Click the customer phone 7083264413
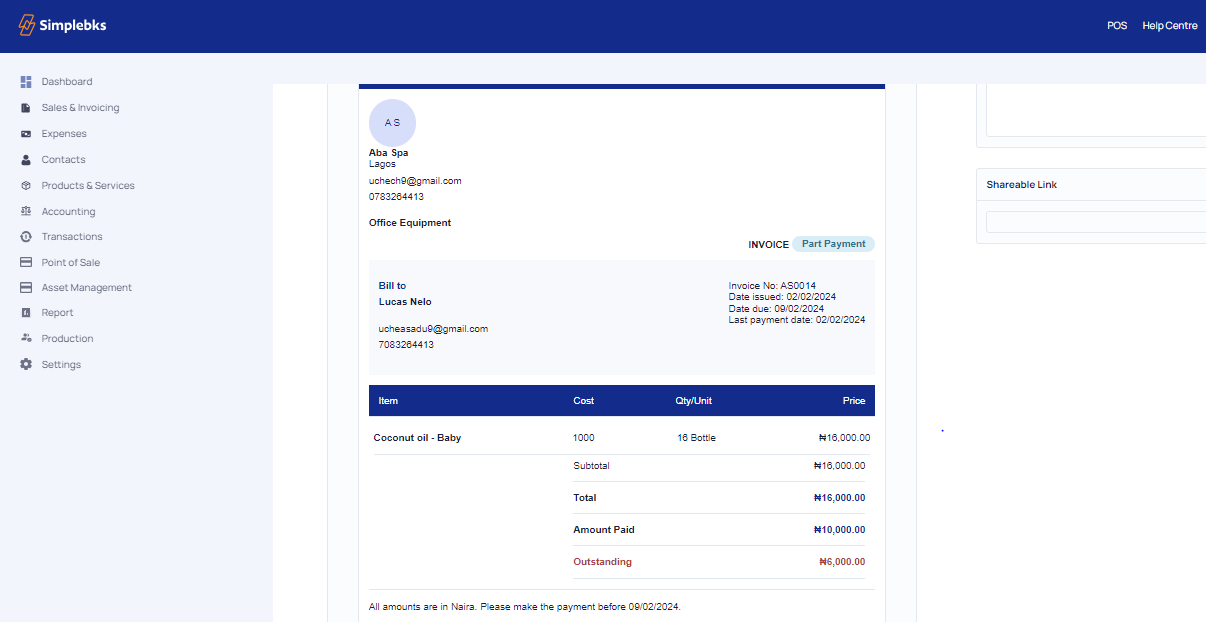 point(406,345)
